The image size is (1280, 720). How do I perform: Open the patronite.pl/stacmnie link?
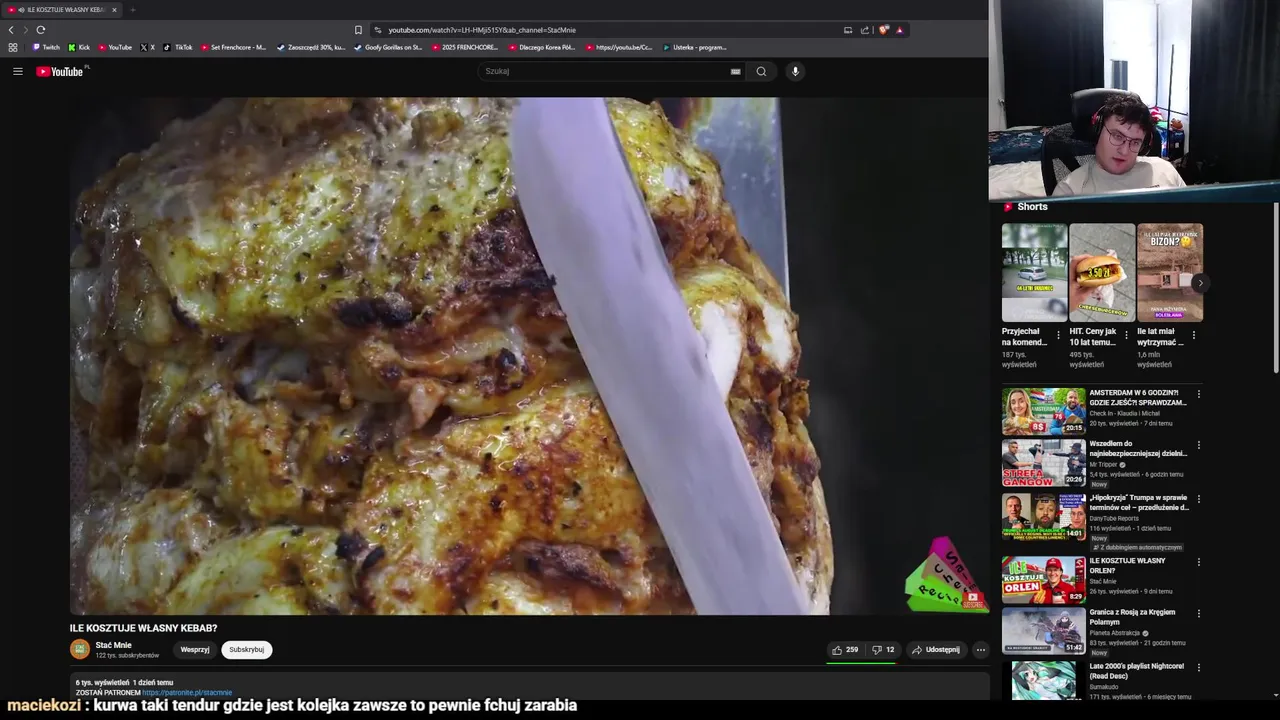click(187, 693)
